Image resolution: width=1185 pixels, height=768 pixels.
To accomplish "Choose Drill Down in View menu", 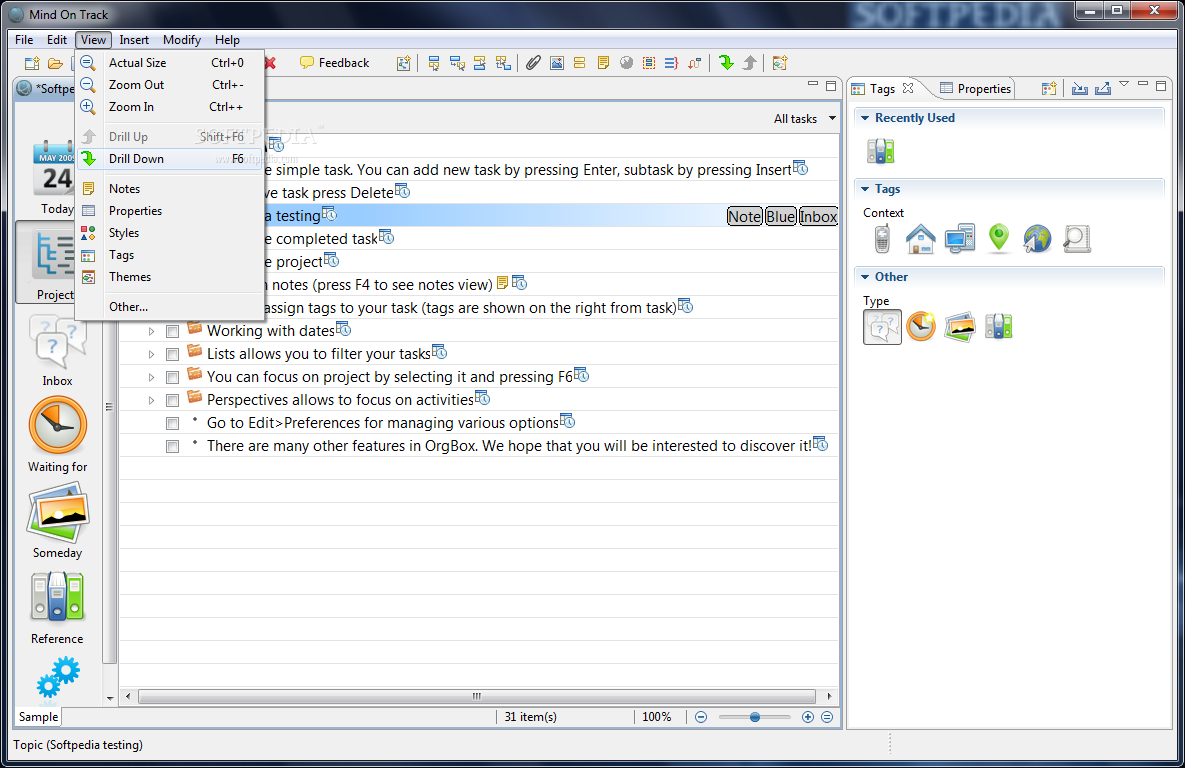I will 170,159.
